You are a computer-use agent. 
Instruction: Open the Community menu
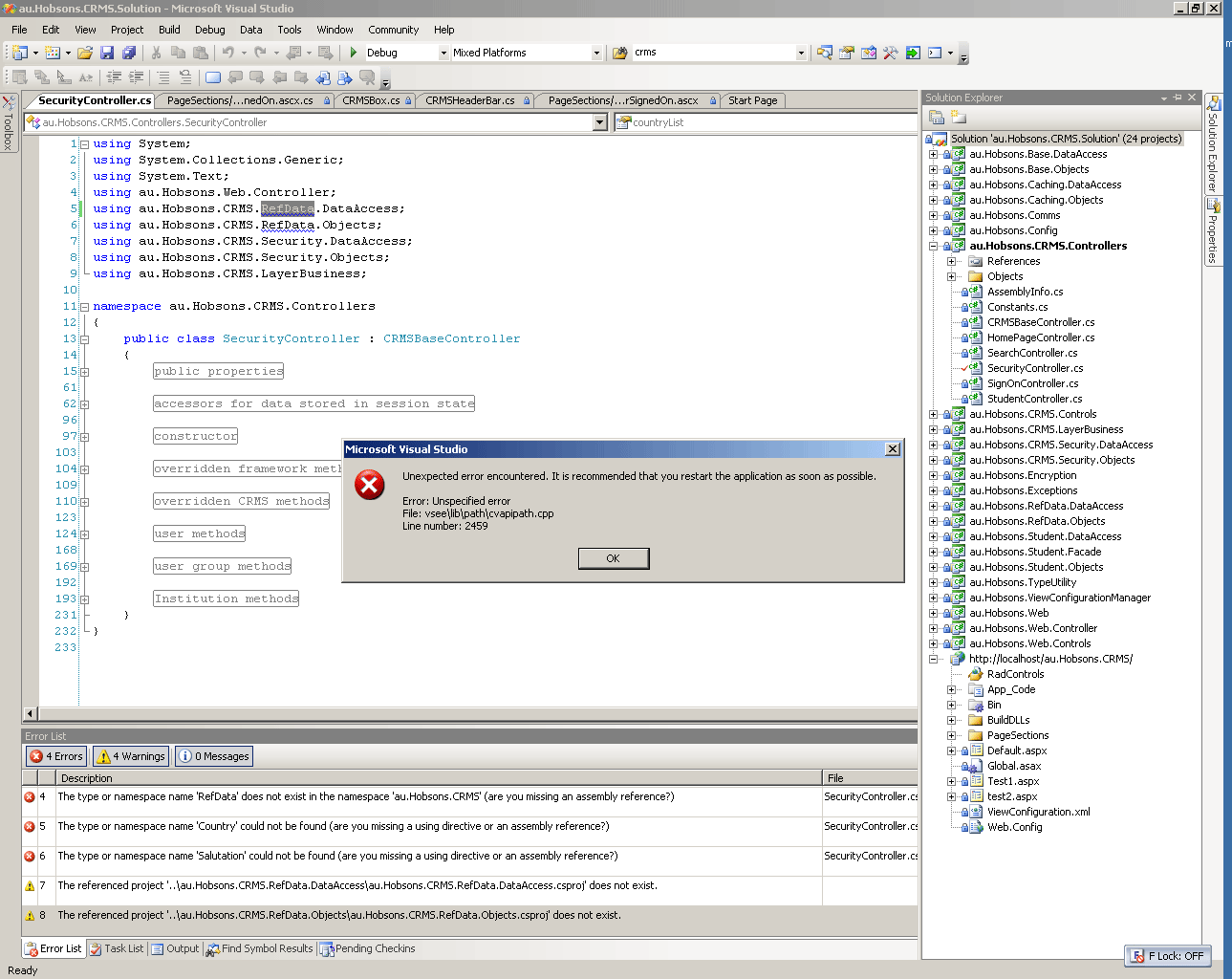(394, 30)
